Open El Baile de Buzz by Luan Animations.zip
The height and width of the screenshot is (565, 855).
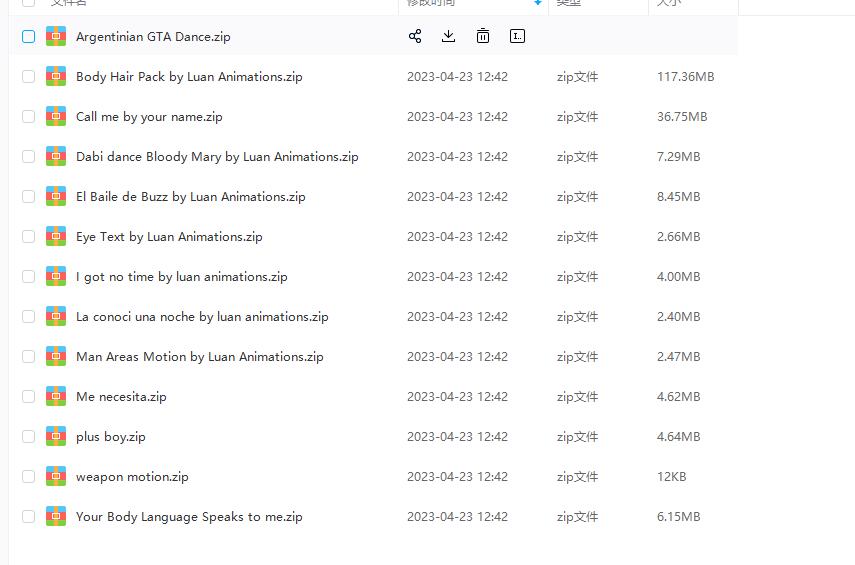[190, 197]
